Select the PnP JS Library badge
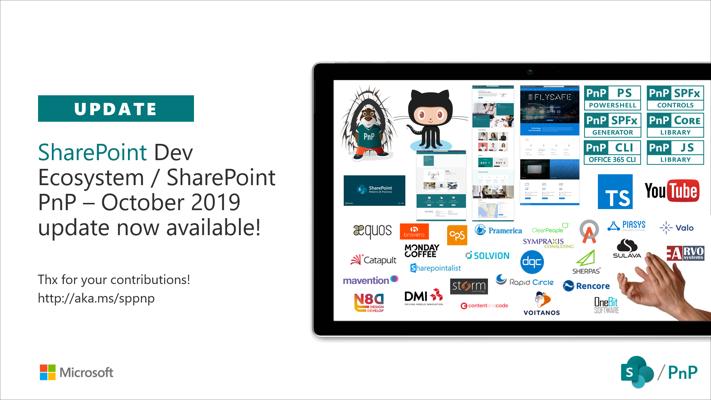Screen dimensions: 711x400 (675, 152)
